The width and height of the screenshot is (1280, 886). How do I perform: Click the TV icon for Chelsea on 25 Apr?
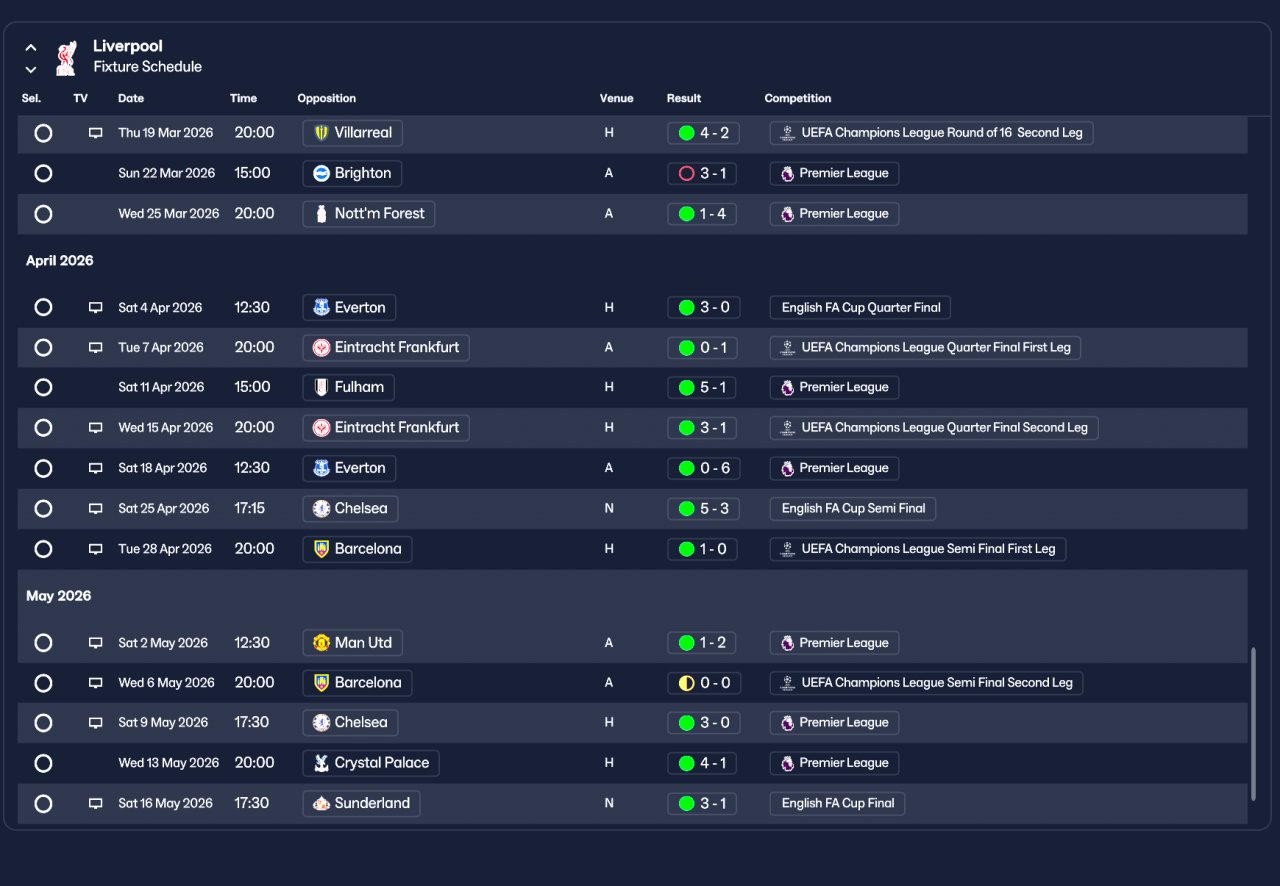[x=96, y=509]
